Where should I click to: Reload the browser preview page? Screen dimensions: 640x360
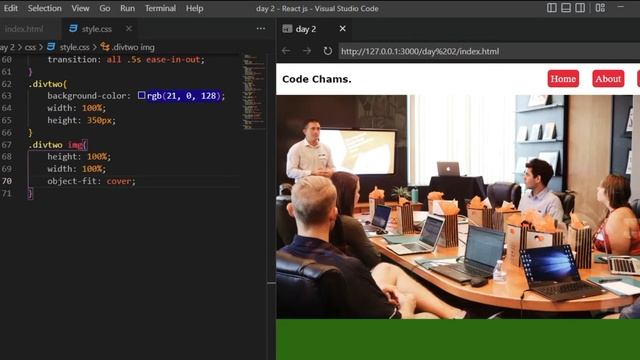327,51
